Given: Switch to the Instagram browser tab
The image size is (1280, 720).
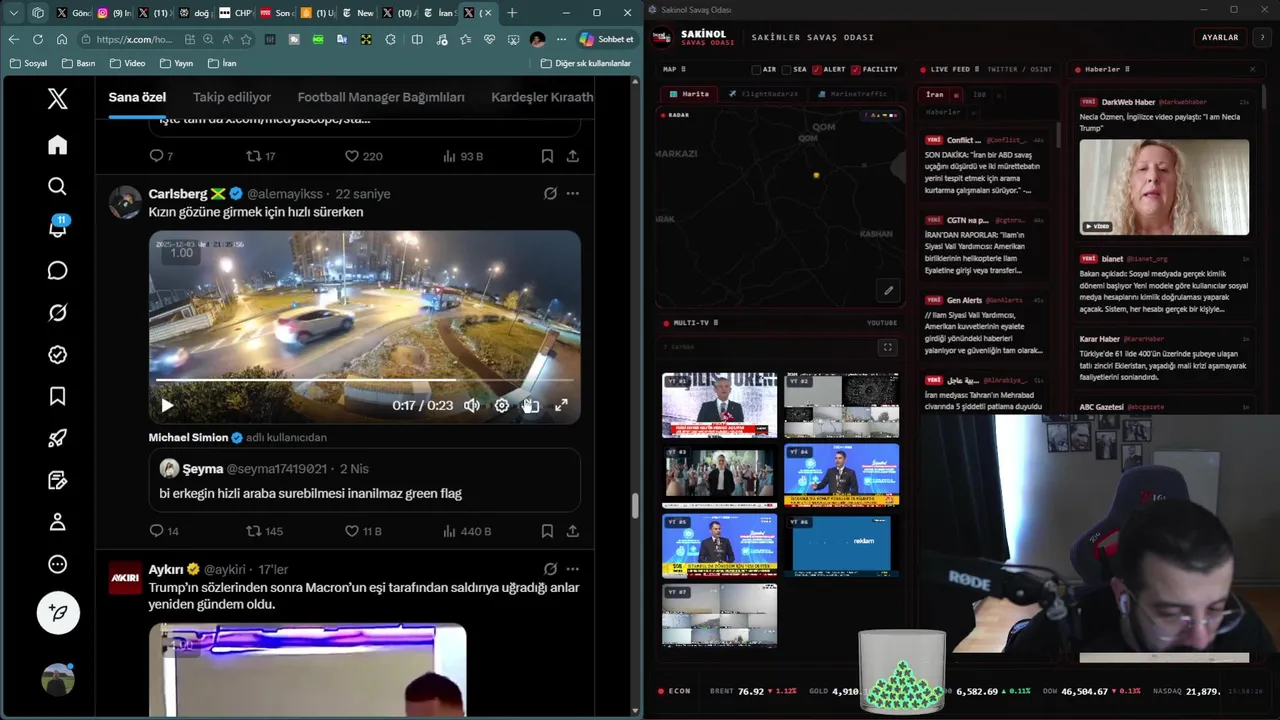Looking at the screenshot, I should (x=115, y=13).
